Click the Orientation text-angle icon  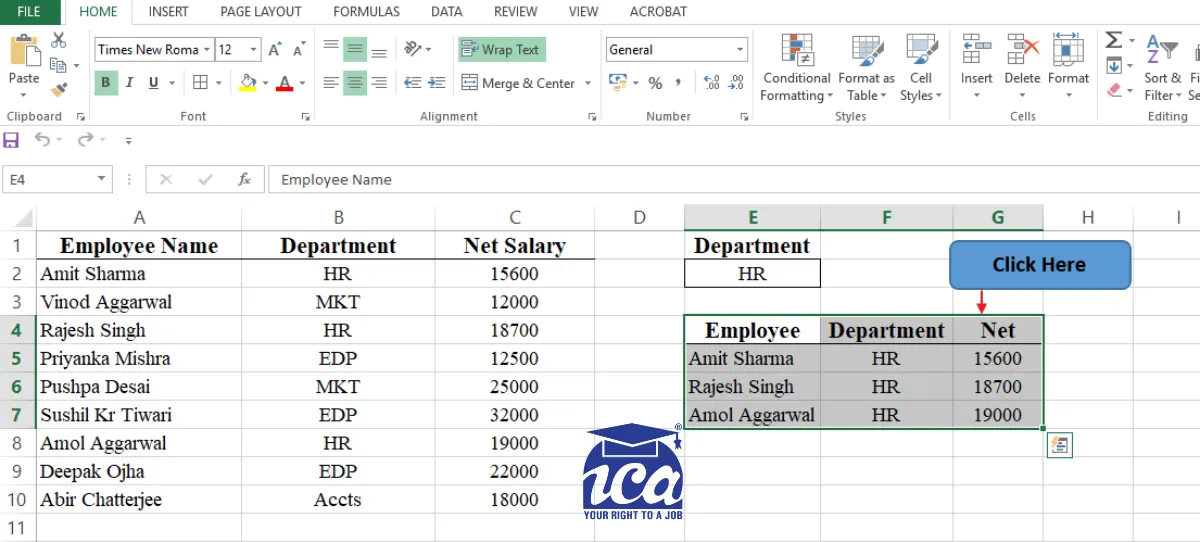click(412, 49)
